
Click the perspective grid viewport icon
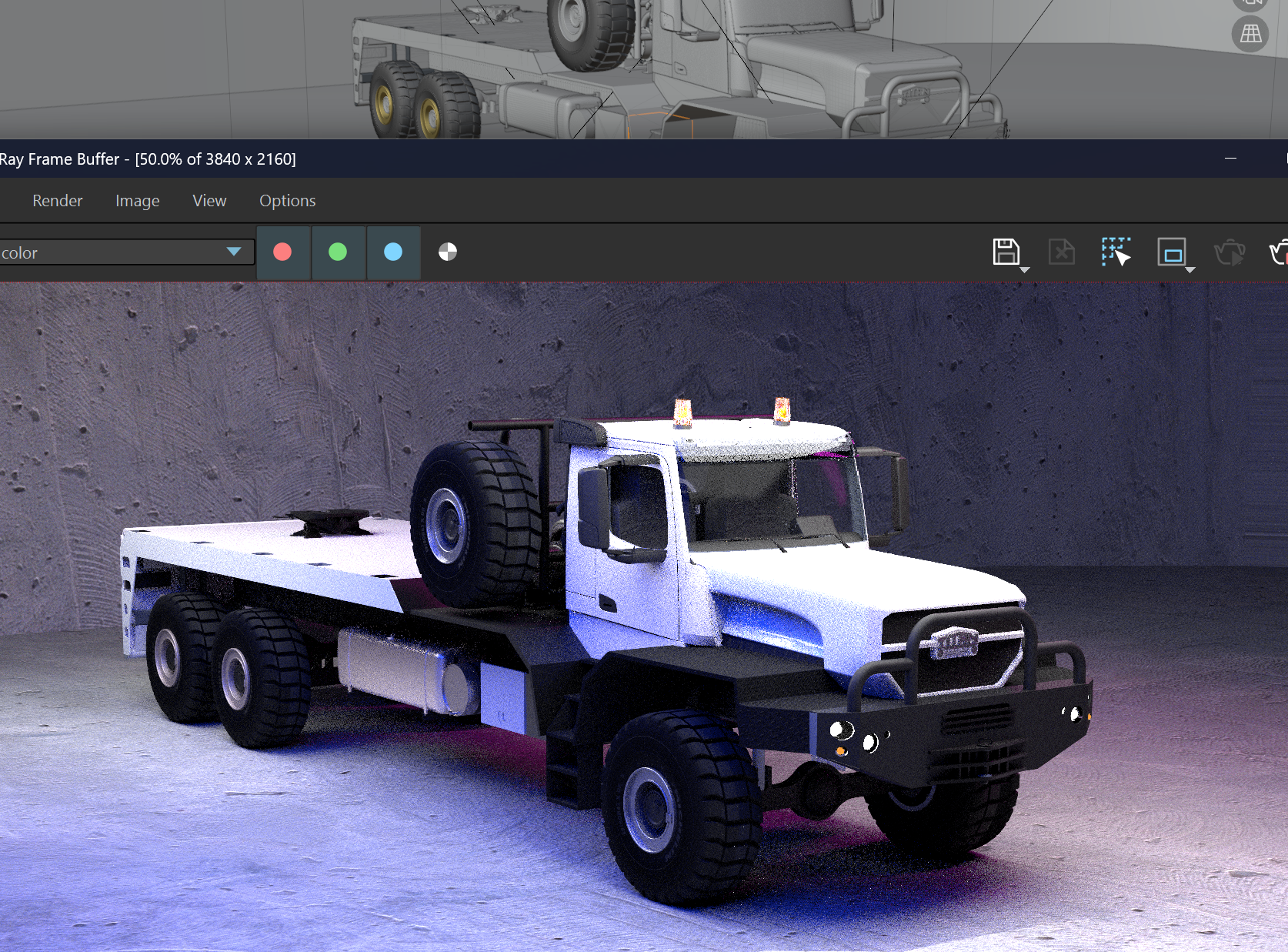pyautogui.click(x=1250, y=34)
